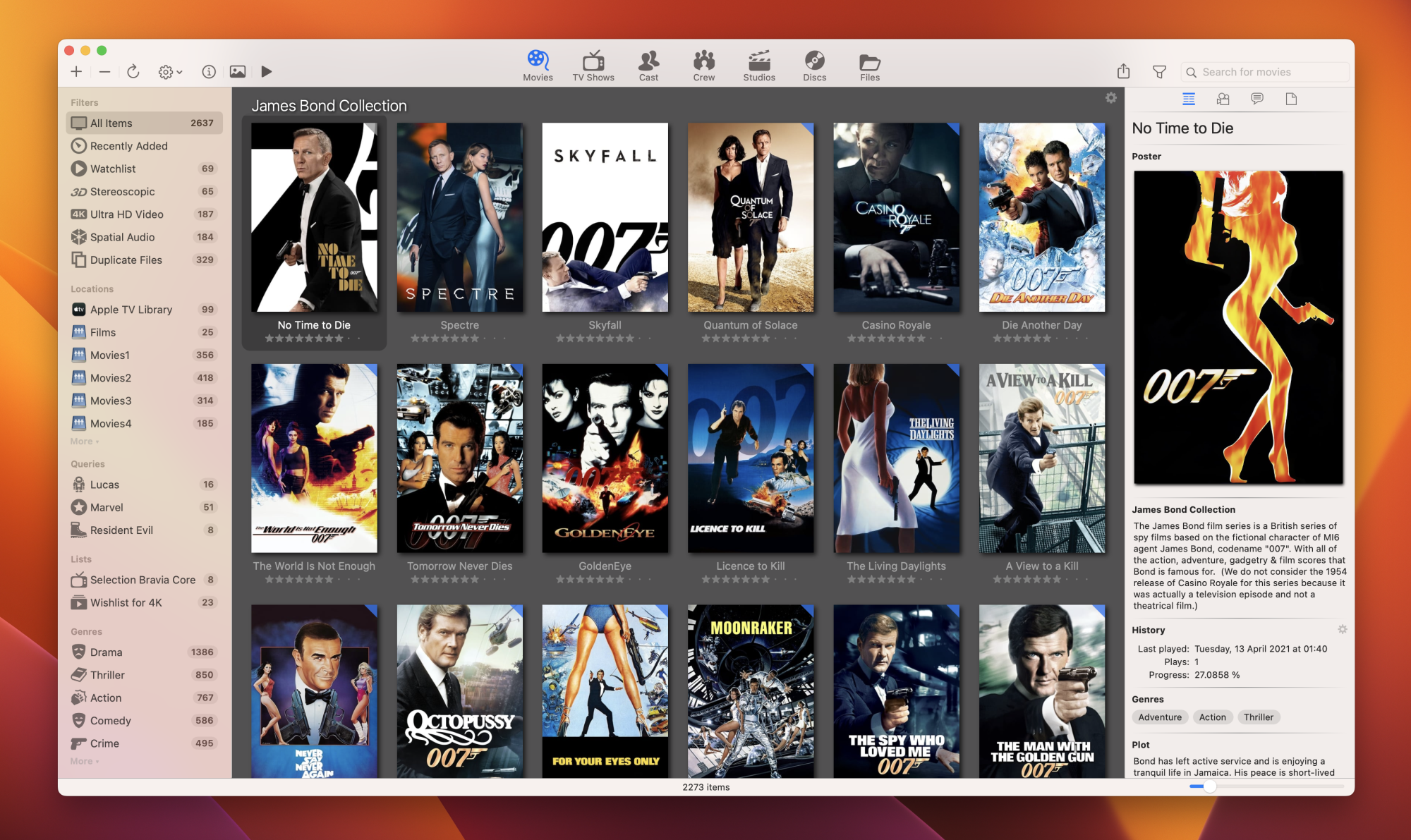Open the Files section
This screenshot has width=1411, height=840.
click(869, 66)
